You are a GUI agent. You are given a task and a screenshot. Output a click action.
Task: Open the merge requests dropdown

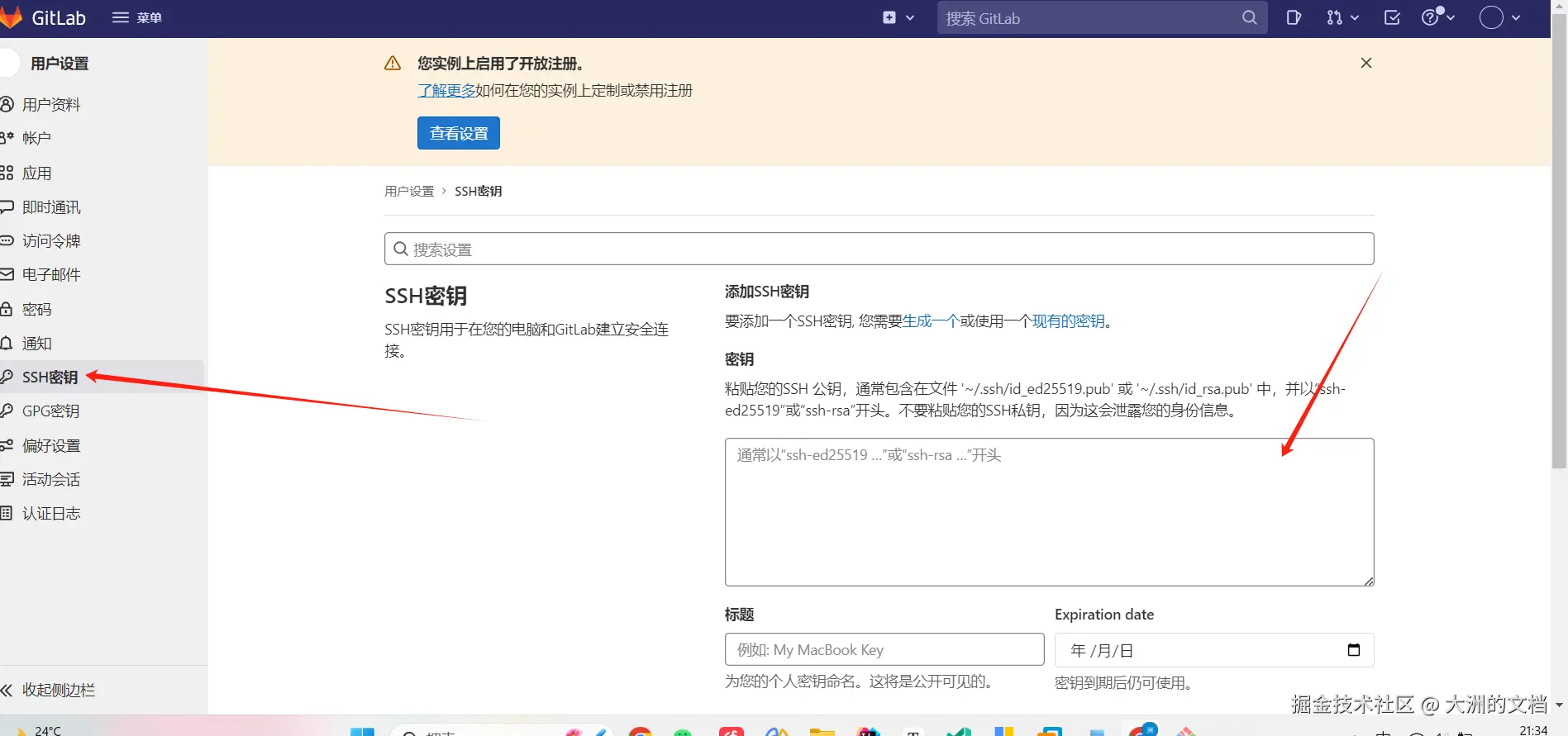[x=1342, y=17]
